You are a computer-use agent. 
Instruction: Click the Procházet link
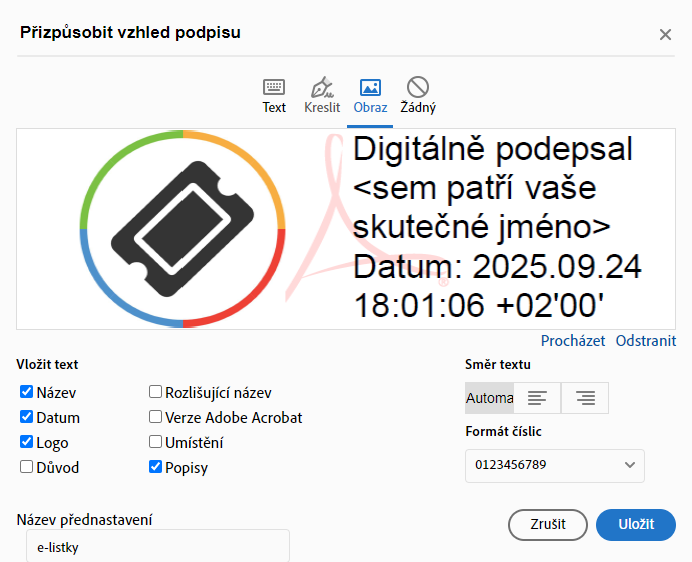pos(573,341)
